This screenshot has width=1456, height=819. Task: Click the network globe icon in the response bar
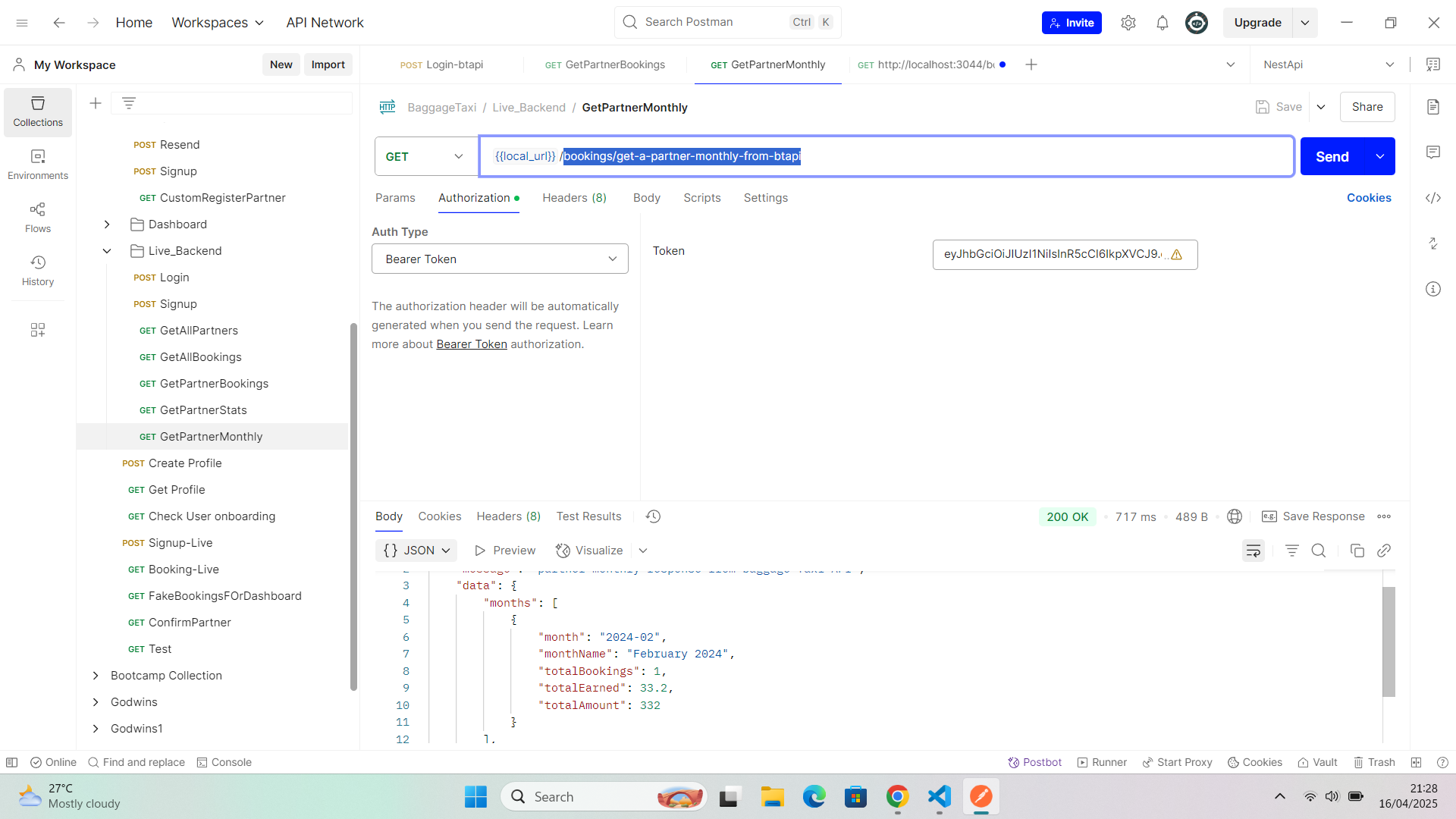click(x=1235, y=516)
